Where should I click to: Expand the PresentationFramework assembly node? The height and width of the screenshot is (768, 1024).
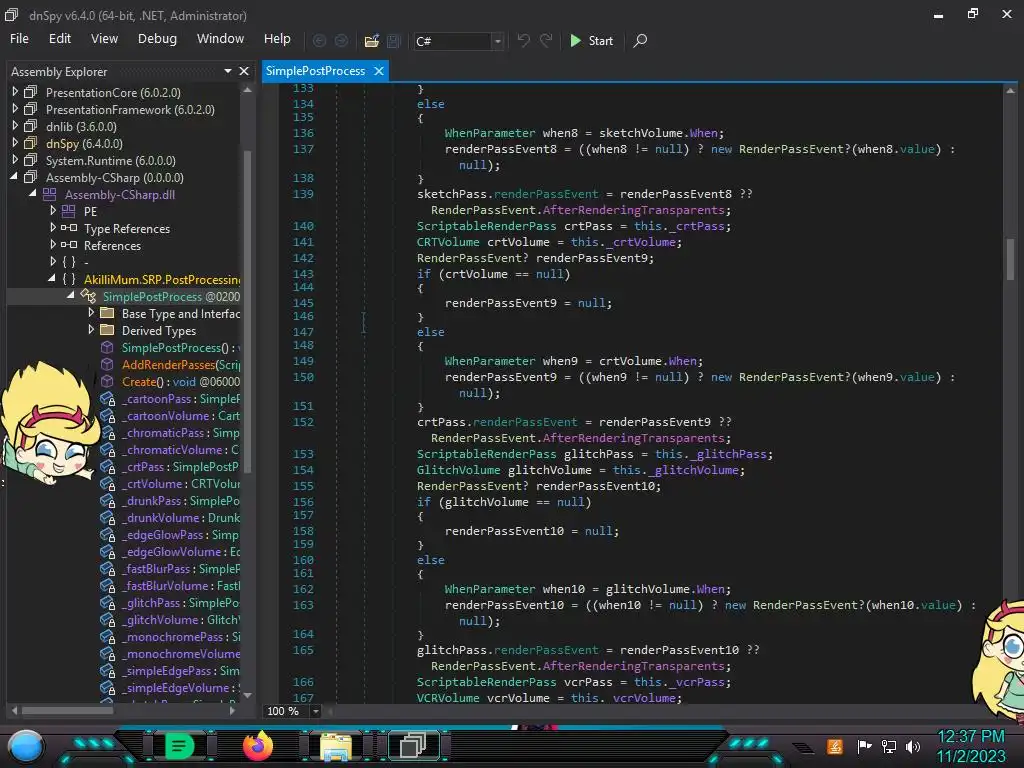tap(15, 109)
